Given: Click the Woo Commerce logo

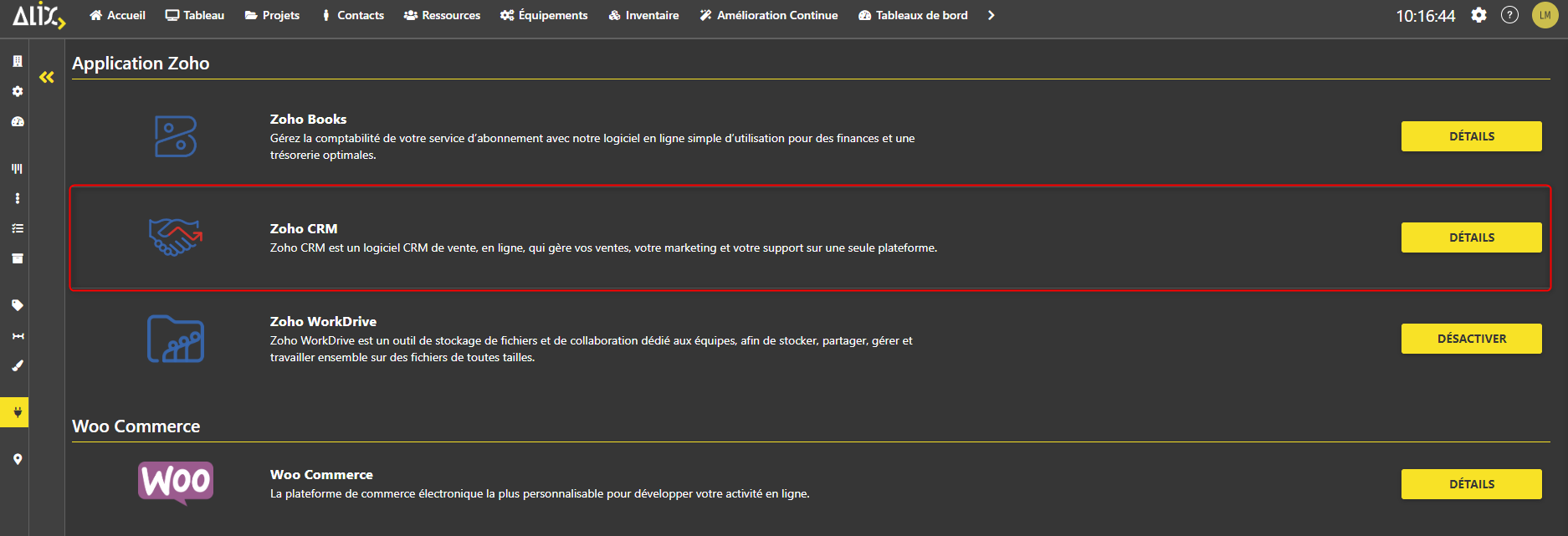Looking at the screenshot, I should (x=176, y=483).
